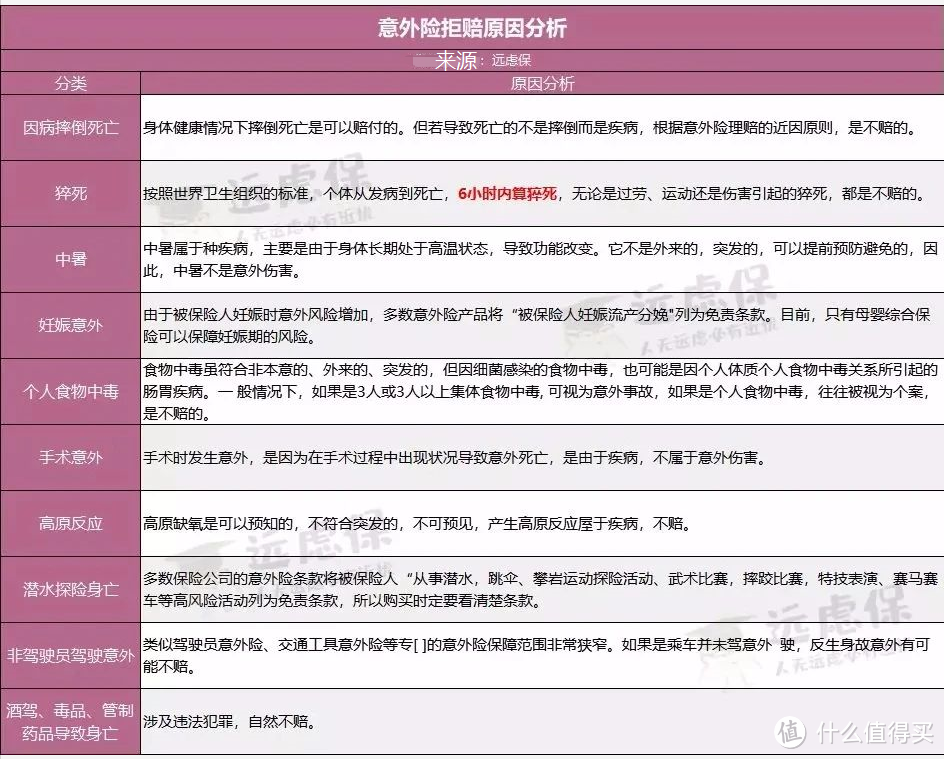This screenshot has height=759, width=944.
Task: Click the explanation starting '多数保险公司的意外险条款'
Action: (540, 589)
